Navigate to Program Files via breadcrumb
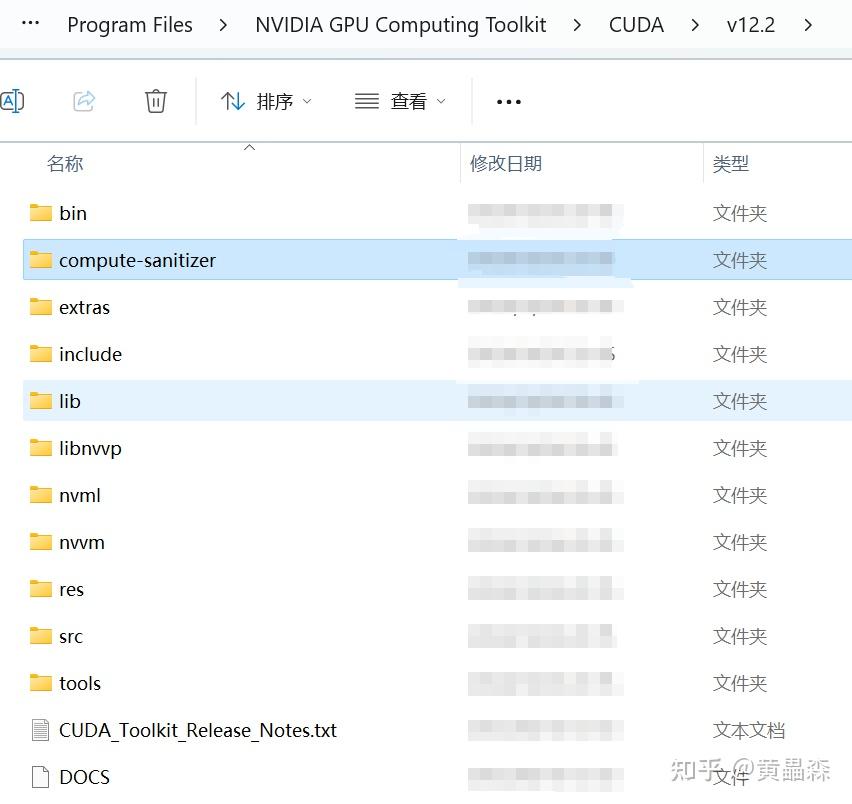The height and width of the screenshot is (804, 852). pos(129,24)
